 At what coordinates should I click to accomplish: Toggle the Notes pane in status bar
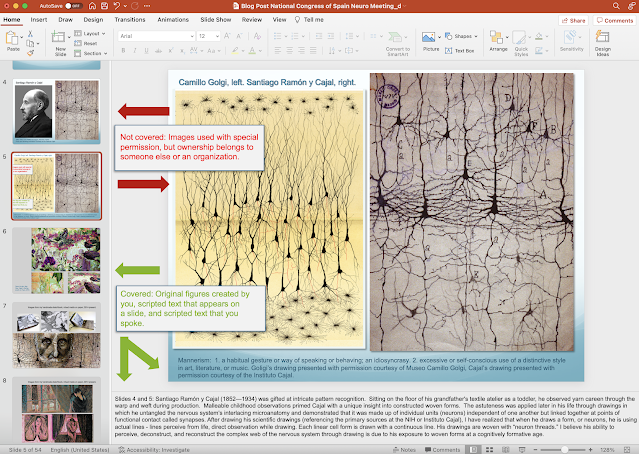tap(404, 450)
